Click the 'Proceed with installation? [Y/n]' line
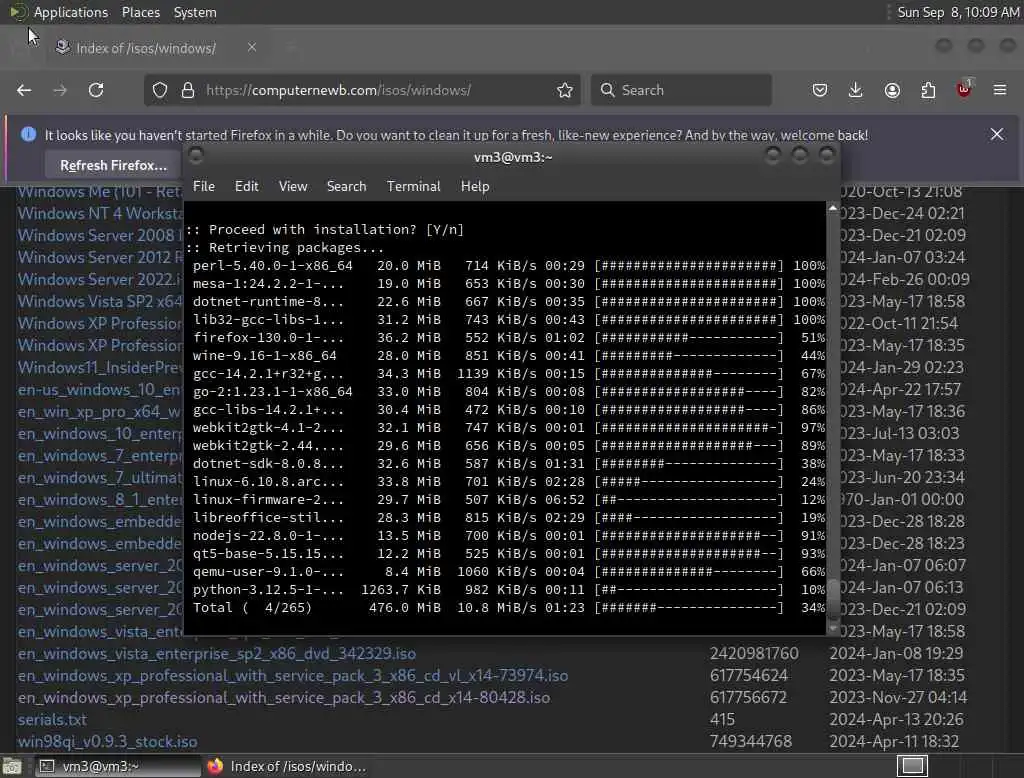 point(325,230)
